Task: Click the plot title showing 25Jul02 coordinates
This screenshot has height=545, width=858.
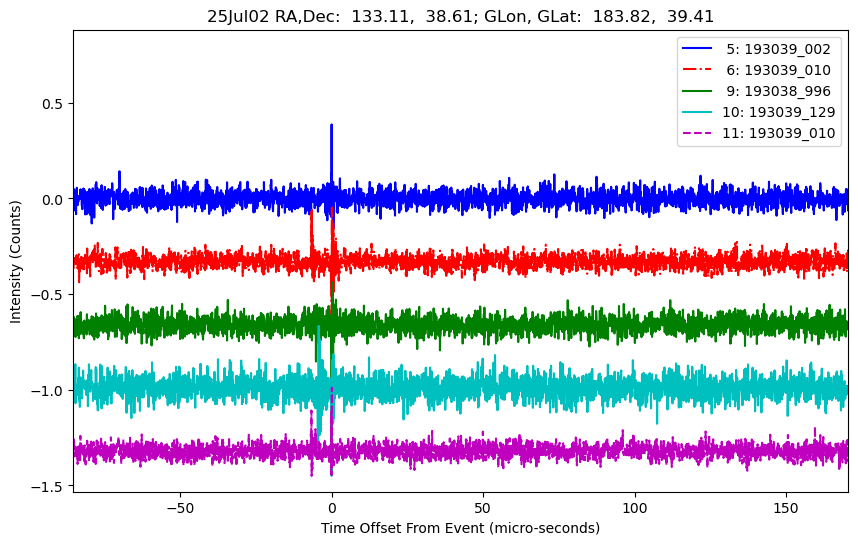Action: tap(460, 16)
